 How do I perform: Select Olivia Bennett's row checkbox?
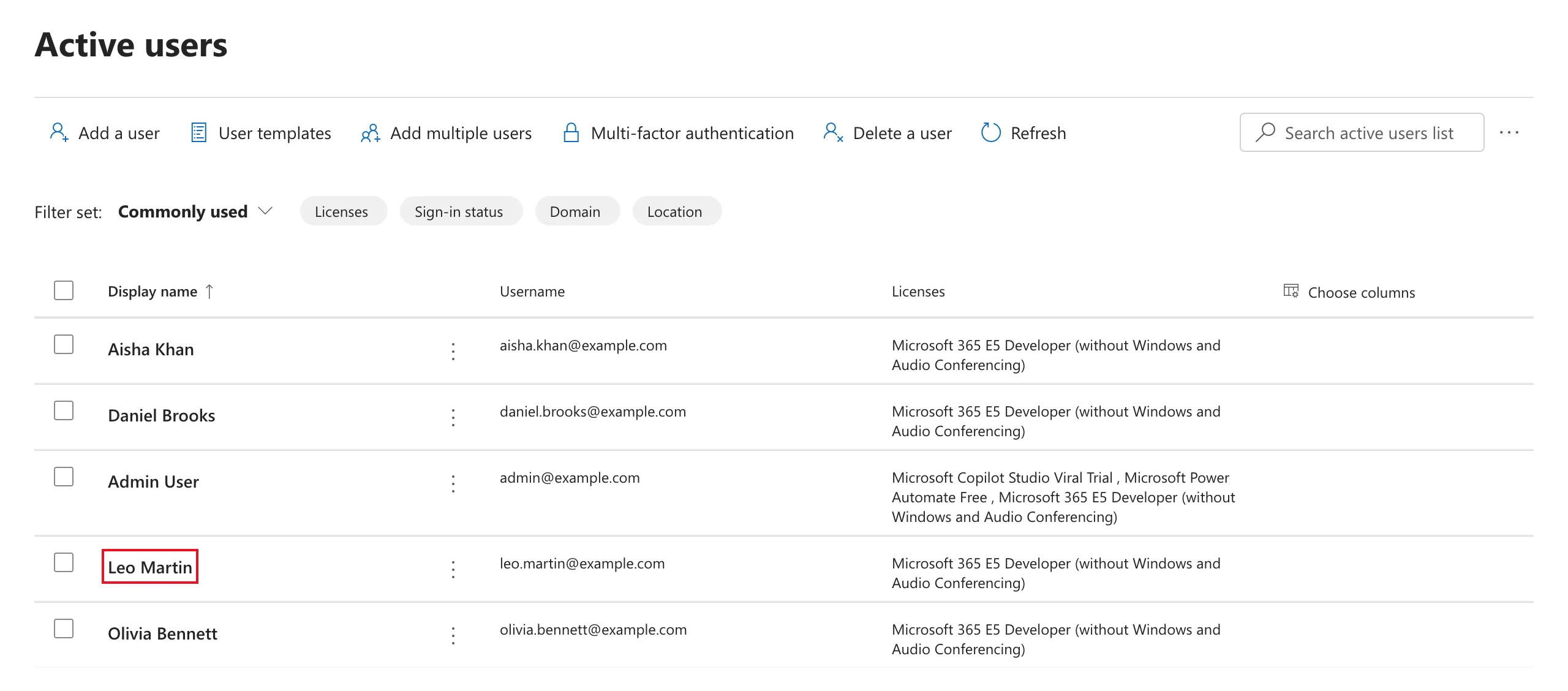pos(64,629)
